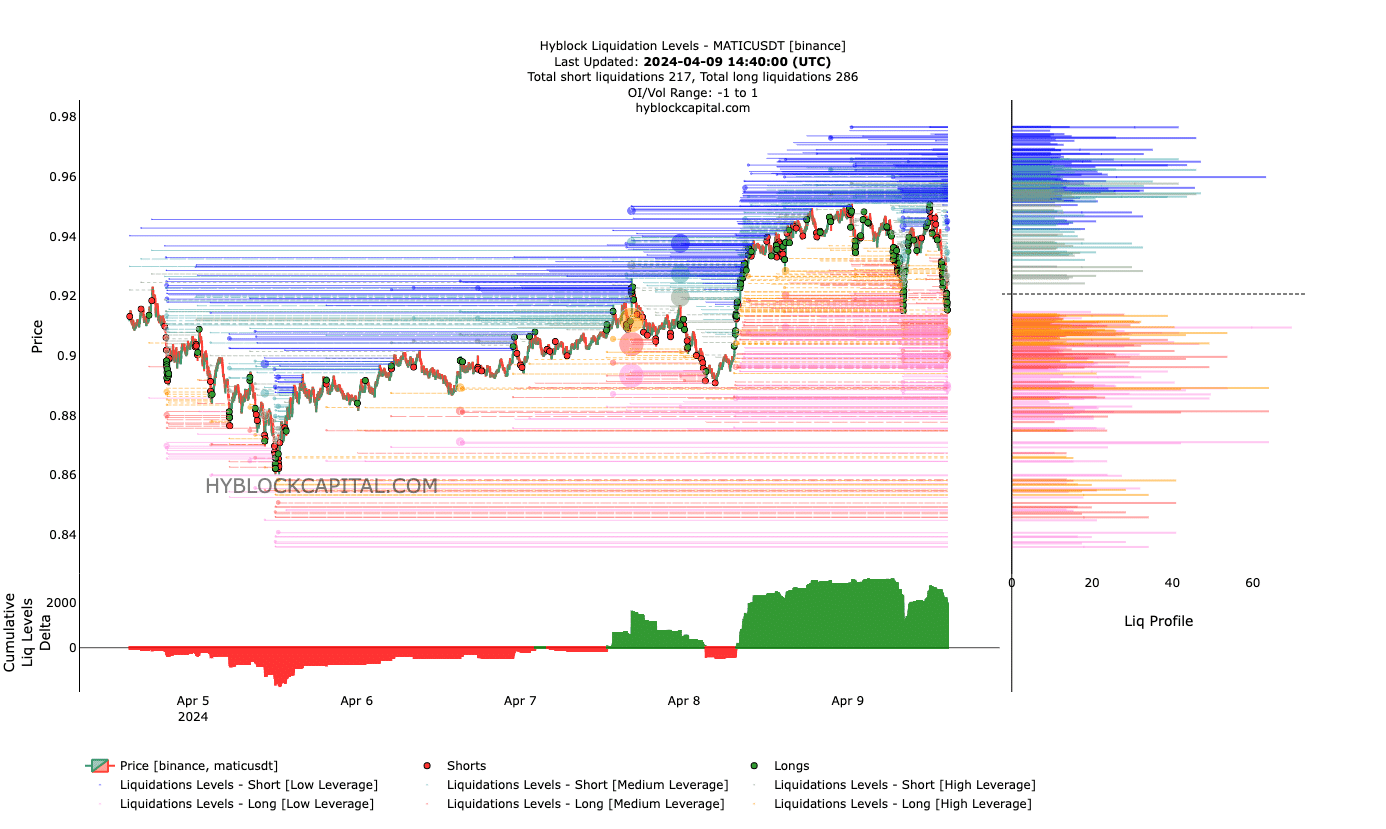Click the Cumulative Liq Levels Delta axis title
Screen dimensions: 1386x829
point(27,632)
